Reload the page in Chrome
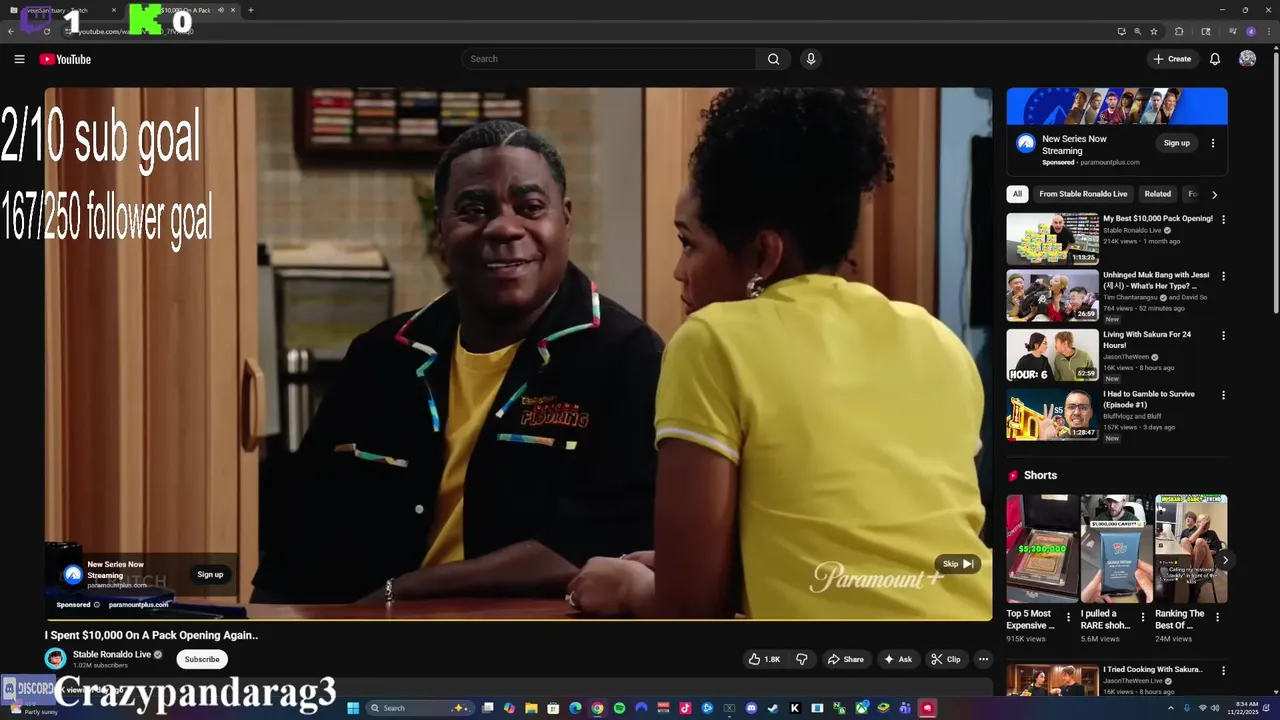The image size is (1280, 720). [x=46, y=31]
